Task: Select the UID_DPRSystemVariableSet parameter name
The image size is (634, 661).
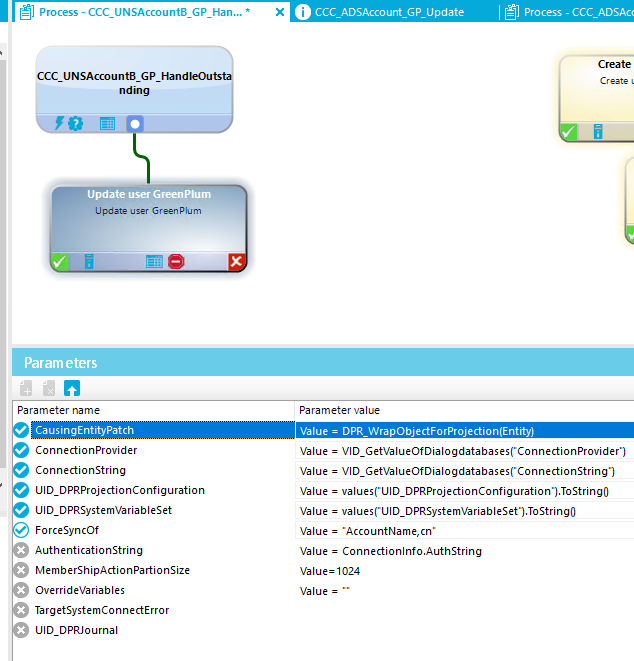Action: point(103,510)
